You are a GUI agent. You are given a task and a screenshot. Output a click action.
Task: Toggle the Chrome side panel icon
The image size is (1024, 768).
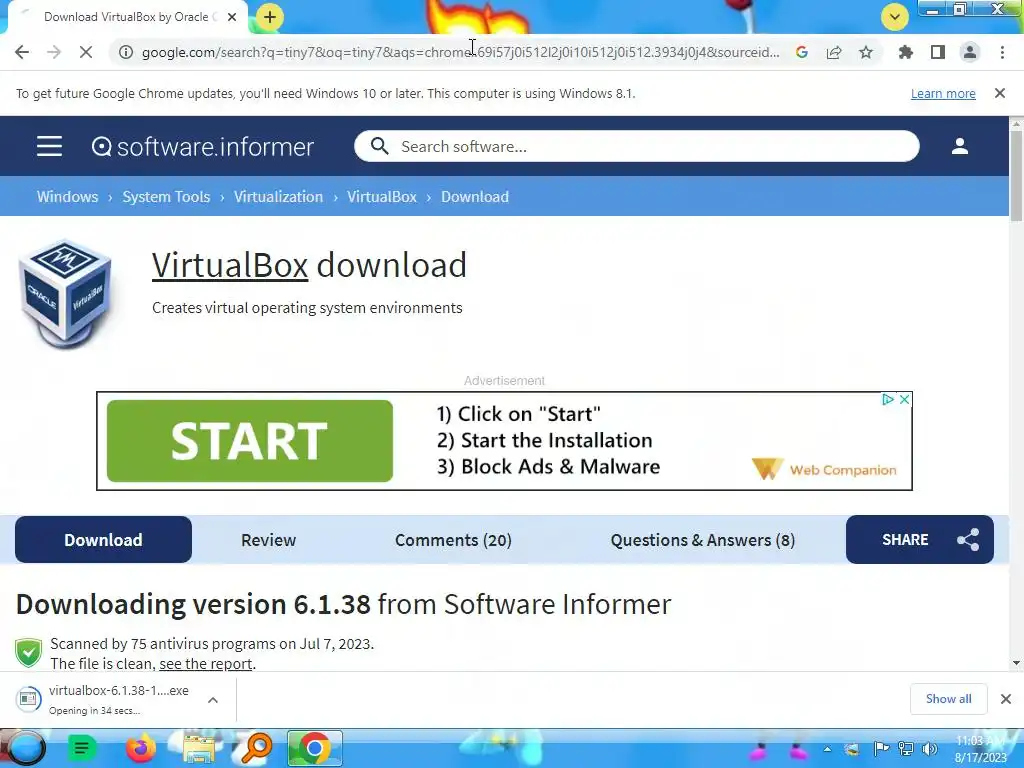938,52
